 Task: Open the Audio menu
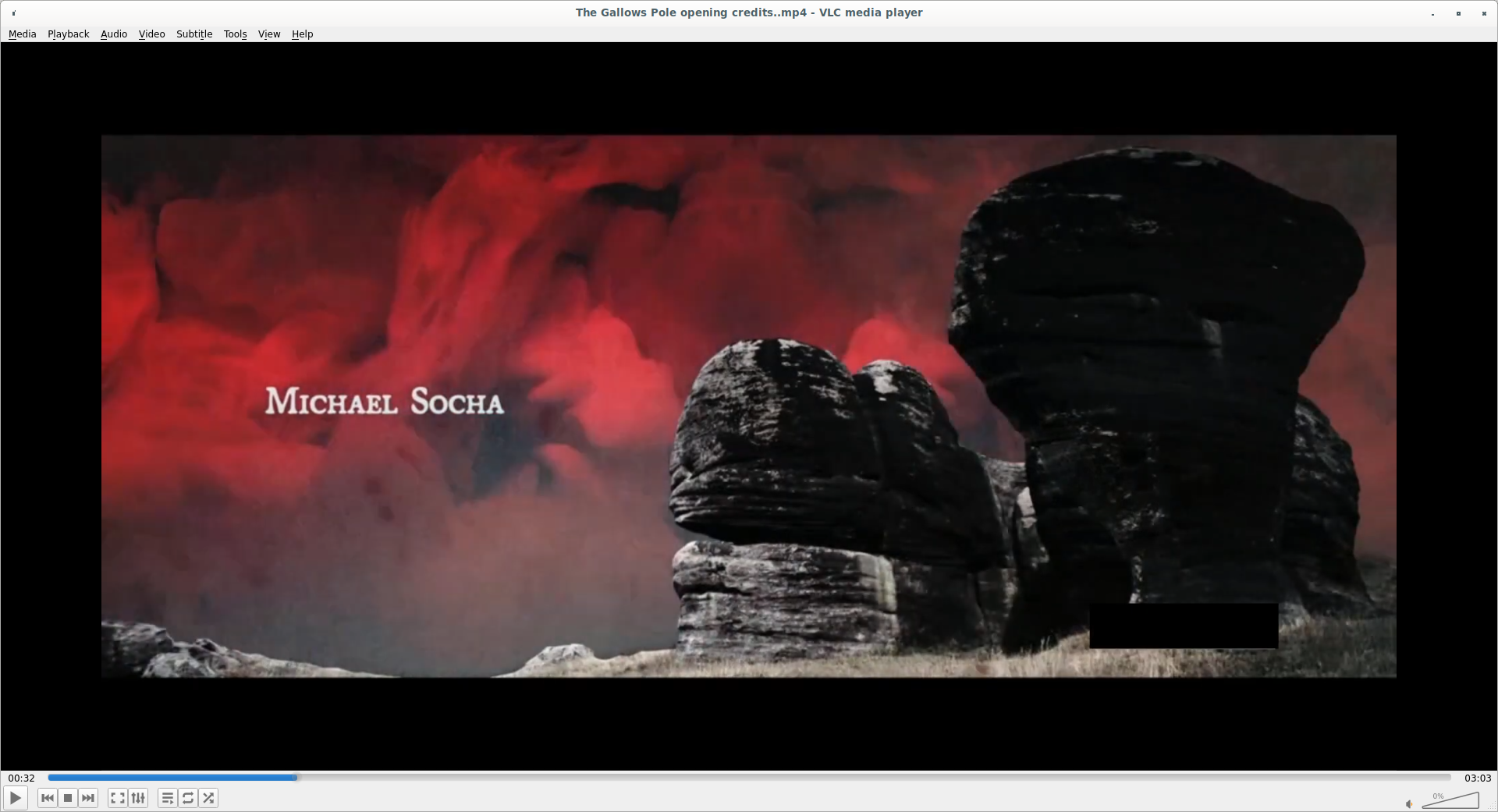114,34
